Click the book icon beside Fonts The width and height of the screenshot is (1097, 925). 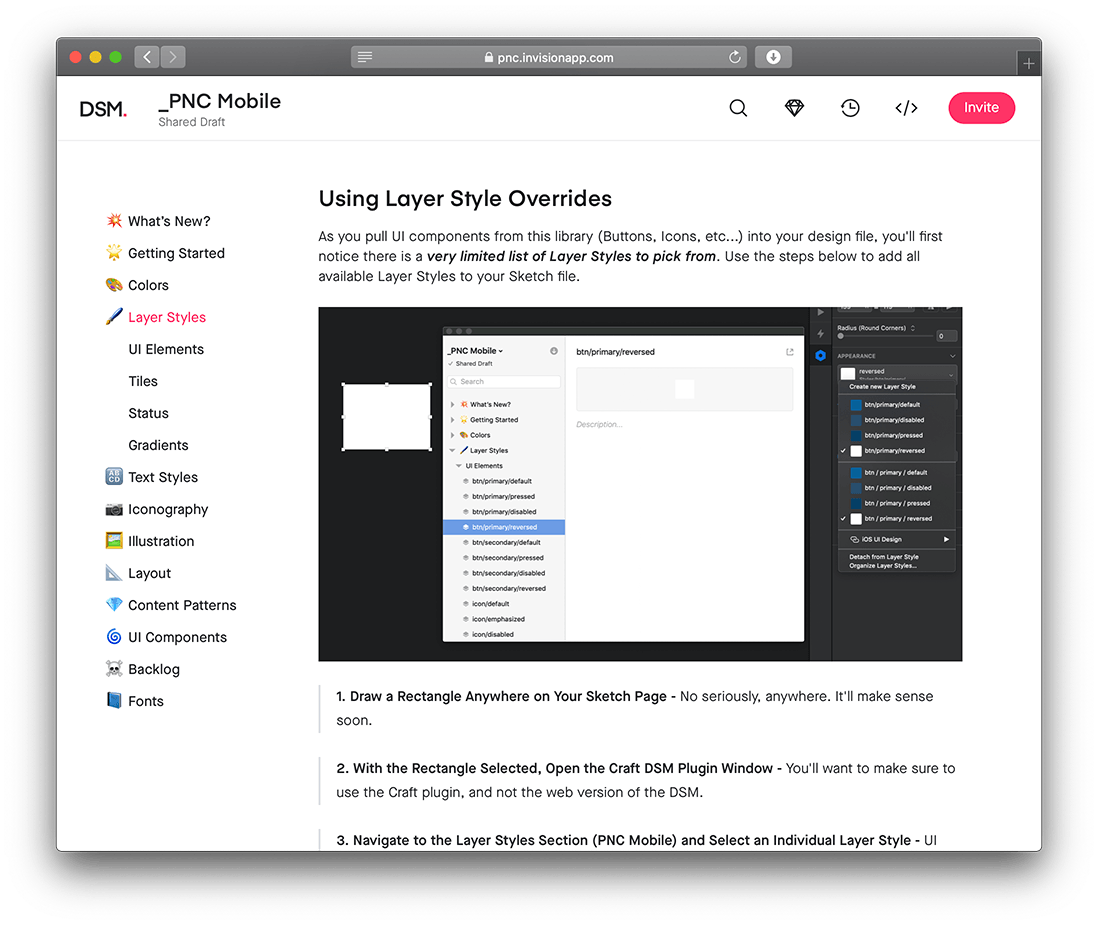click(114, 700)
